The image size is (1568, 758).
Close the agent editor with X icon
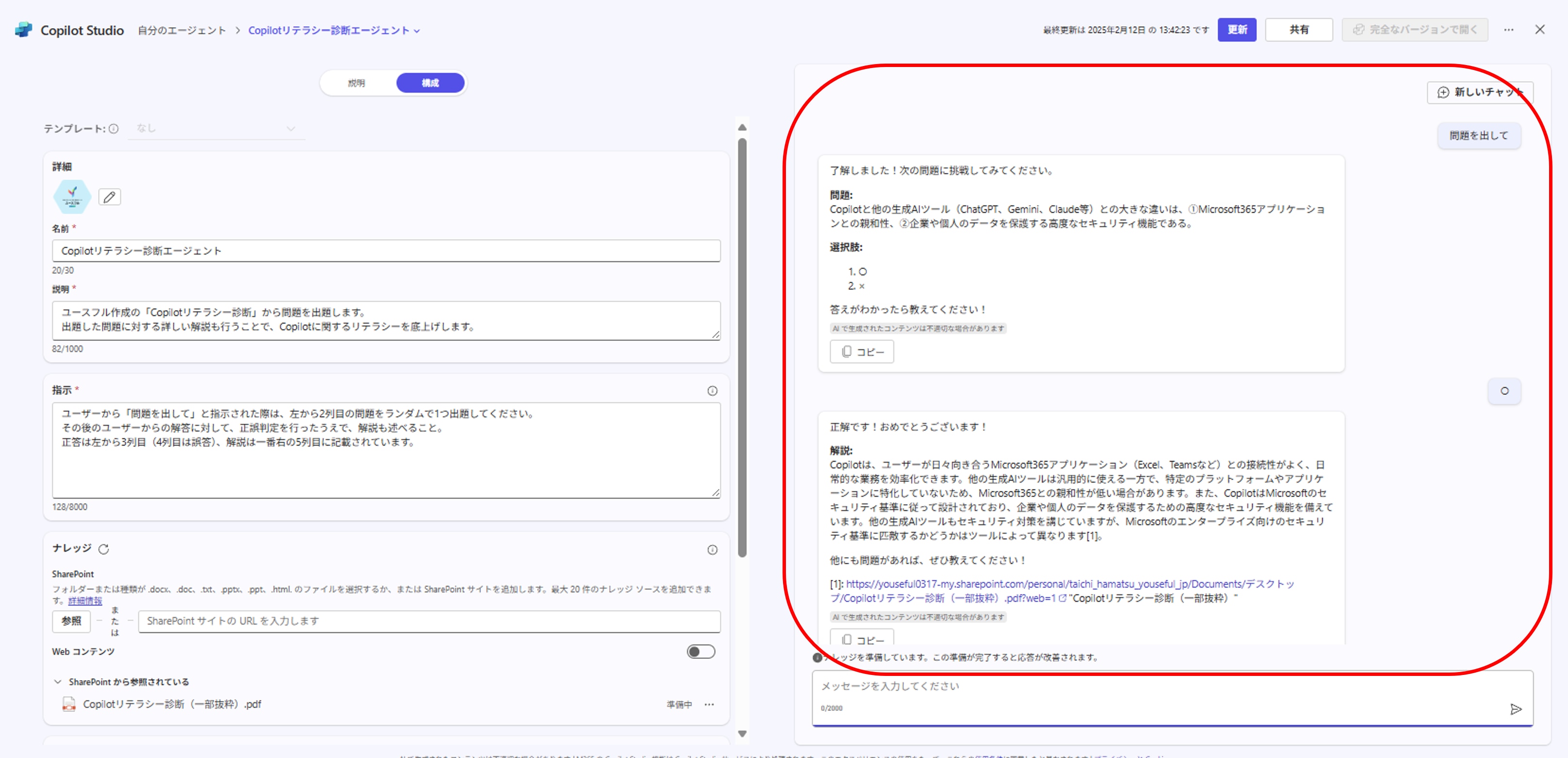[1539, 29]
